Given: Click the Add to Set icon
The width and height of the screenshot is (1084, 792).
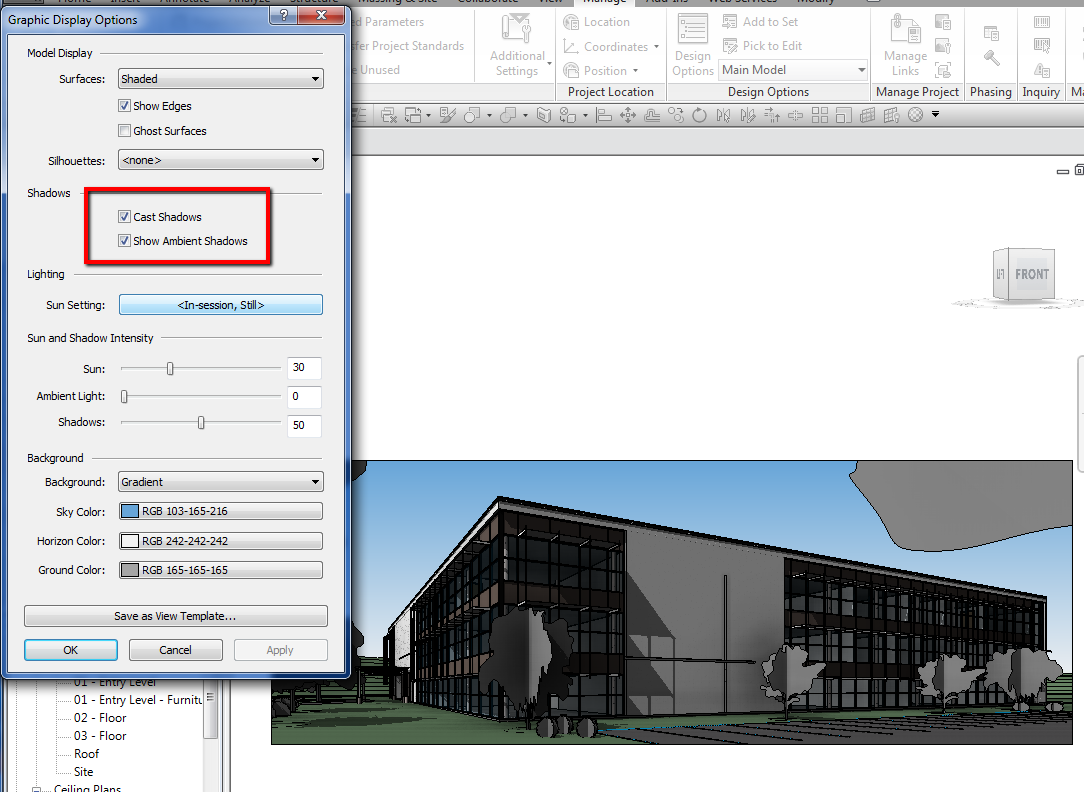Looking at the screenshot, I should (730, 22).
